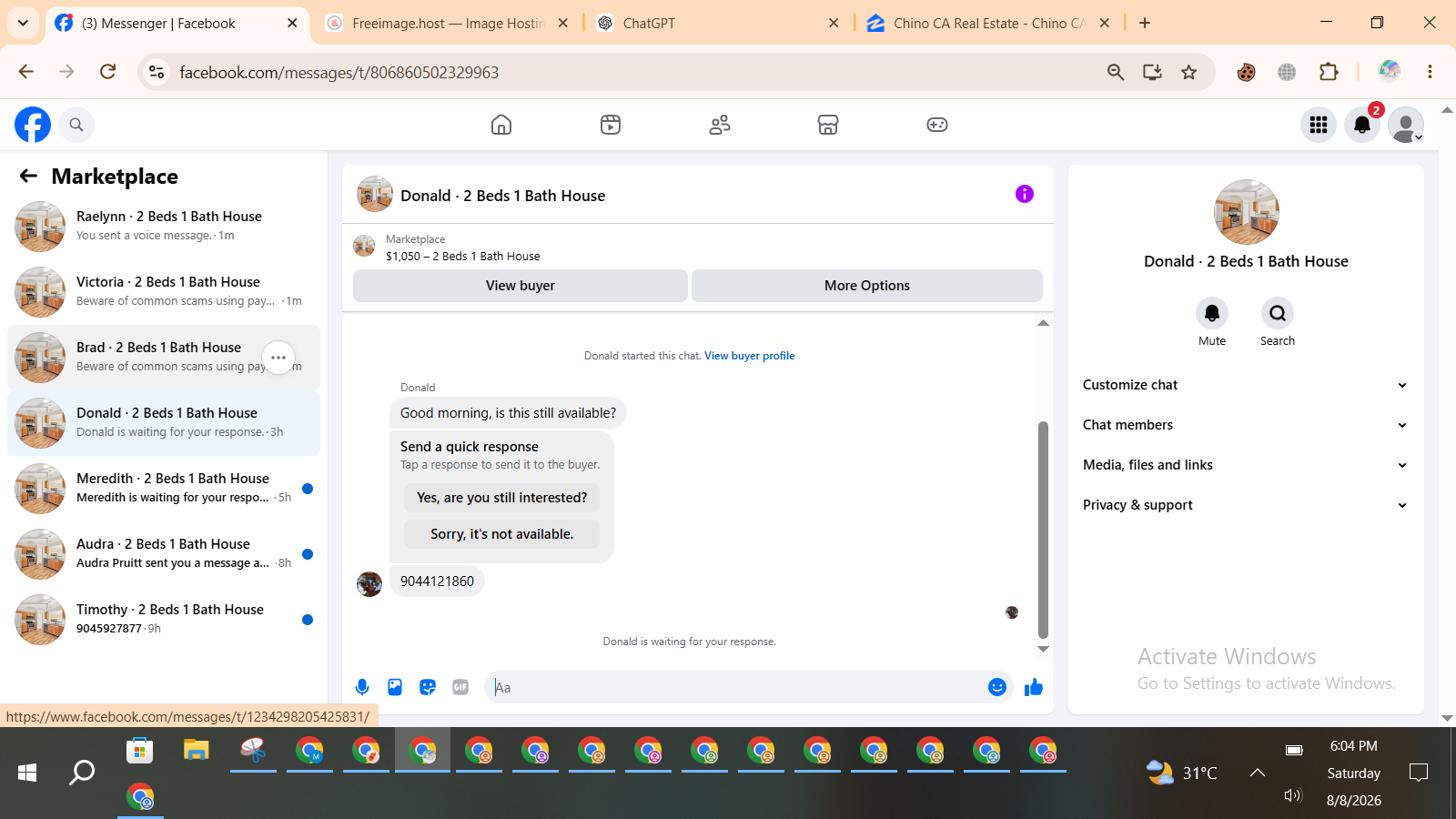Click the chat scroll-down arrow
This screenshot has width=1456, height=819.
1043,649
